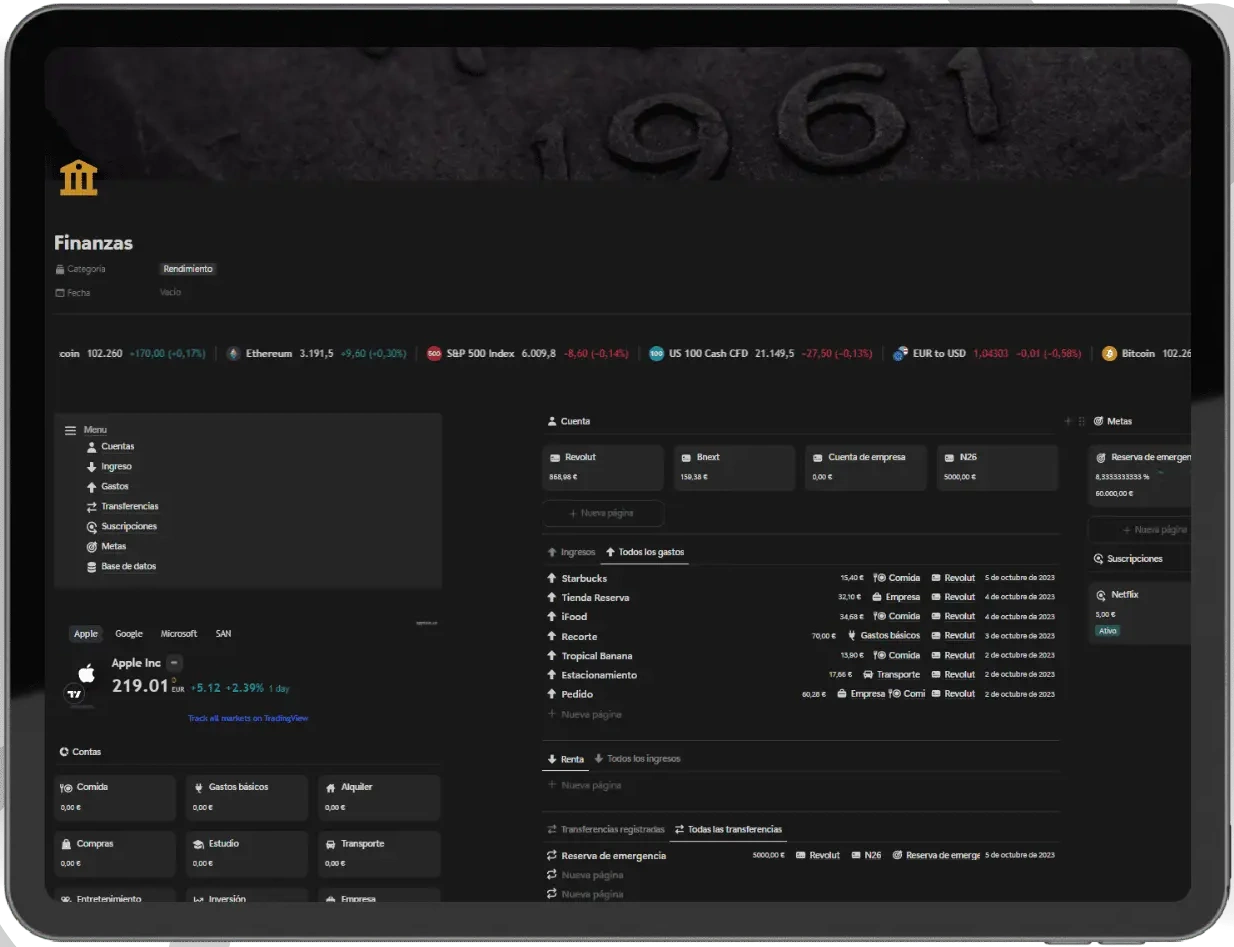Screen dimensions: 1234x947
Task: Click the S&P 500 Index ticker icon
Action: click(x=434, y=354)
